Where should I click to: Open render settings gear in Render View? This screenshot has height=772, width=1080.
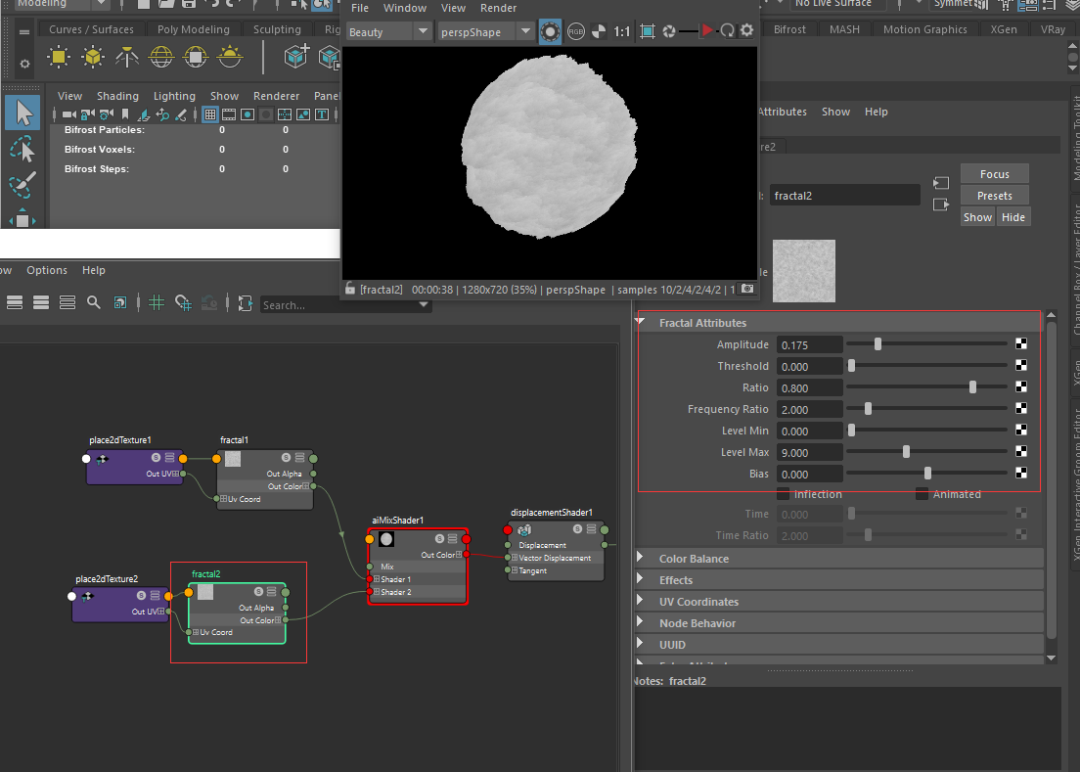pos(746,32)
